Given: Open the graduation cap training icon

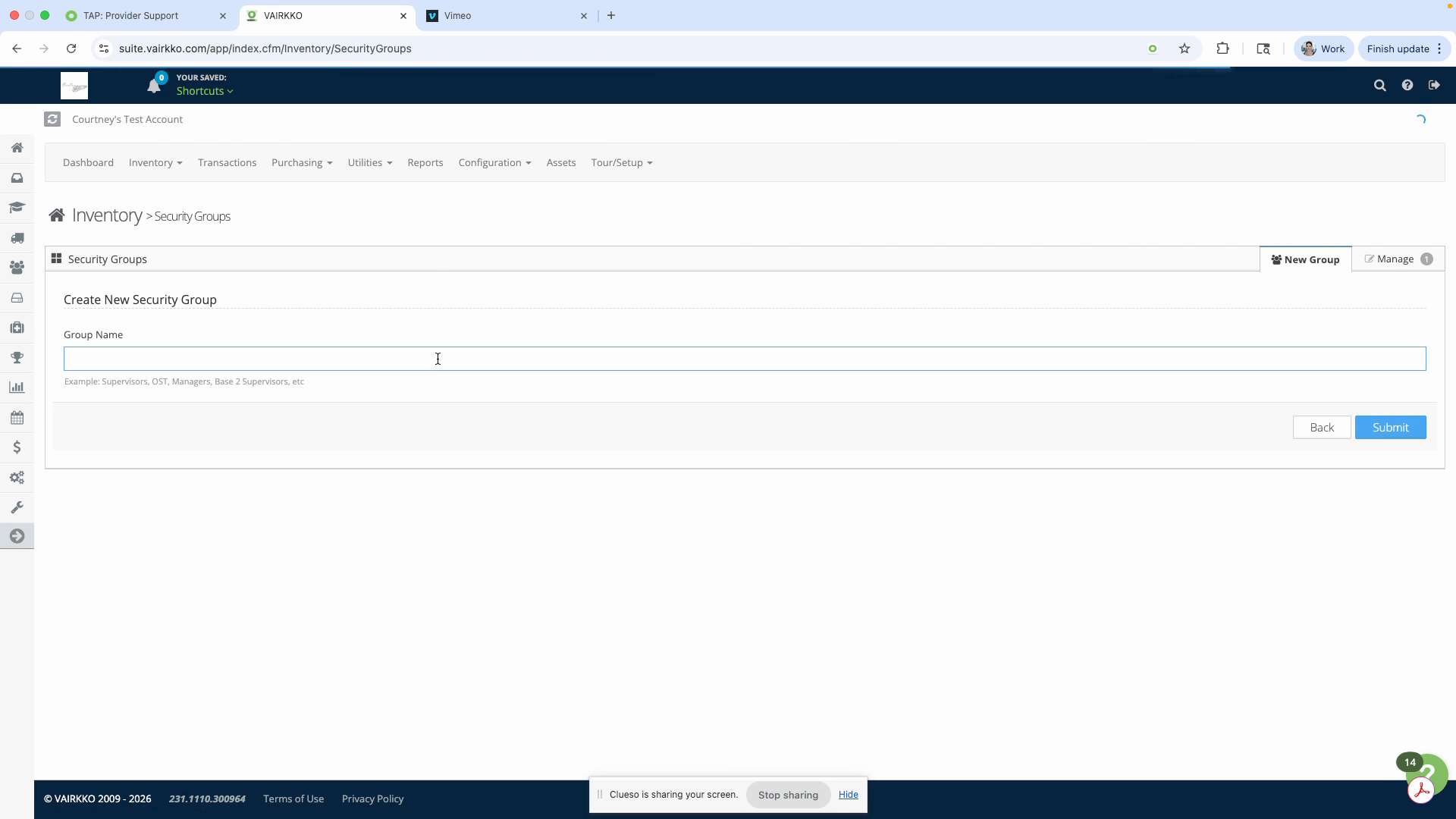Looking at the screenshot, I should coord(17,208).
